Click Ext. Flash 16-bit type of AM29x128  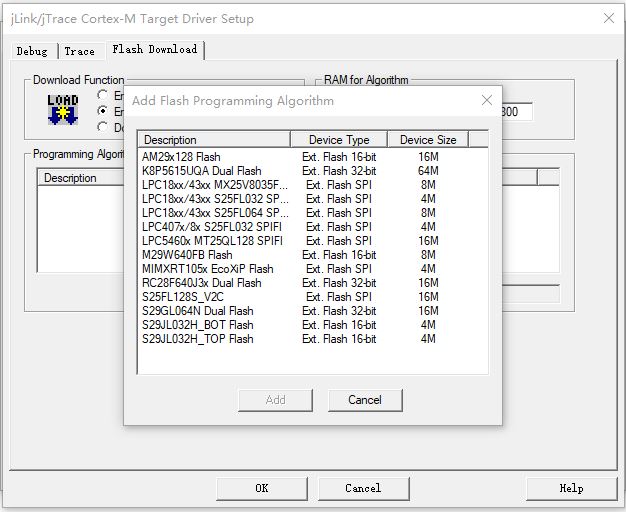coord(339,157)
